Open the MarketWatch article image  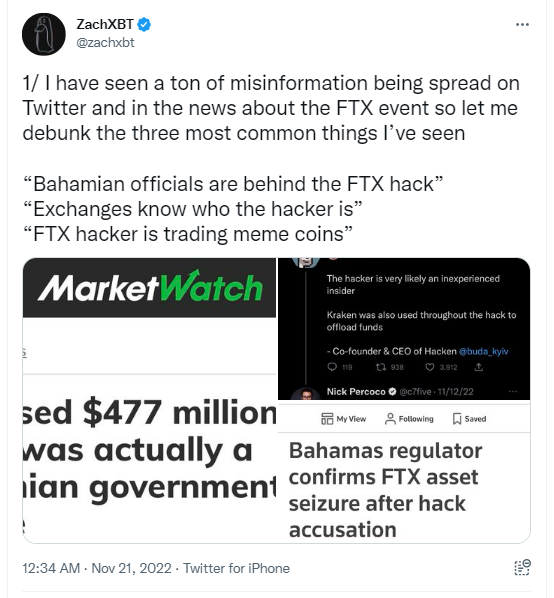click(x=149, y=400)
